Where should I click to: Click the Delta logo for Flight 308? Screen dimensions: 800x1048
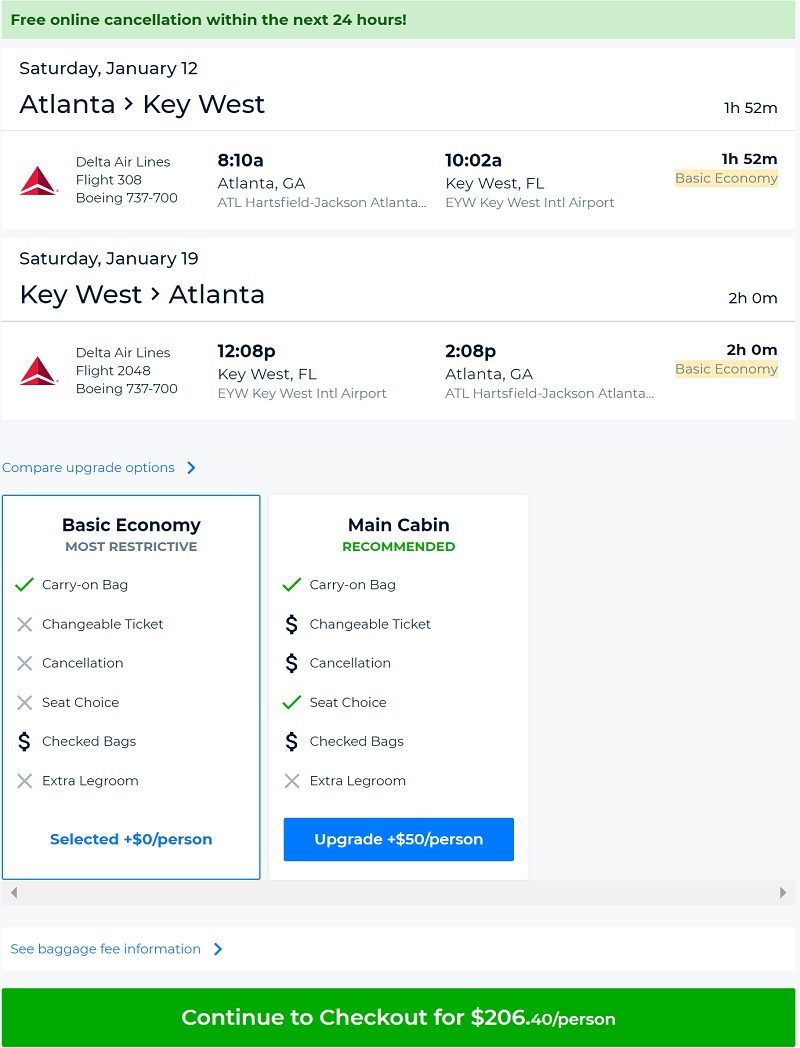(38, 180)
